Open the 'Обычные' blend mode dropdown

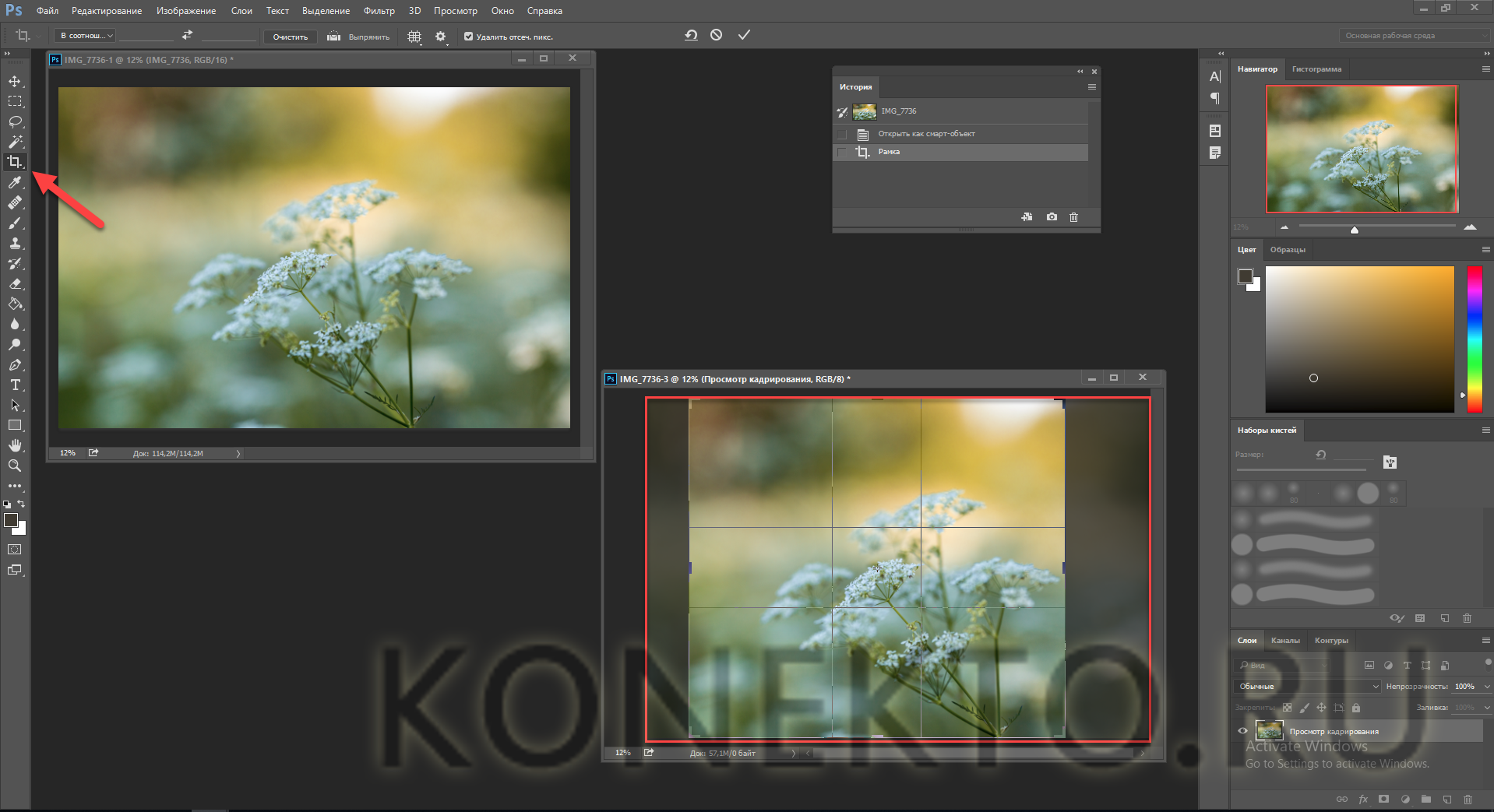point(1308,687)
